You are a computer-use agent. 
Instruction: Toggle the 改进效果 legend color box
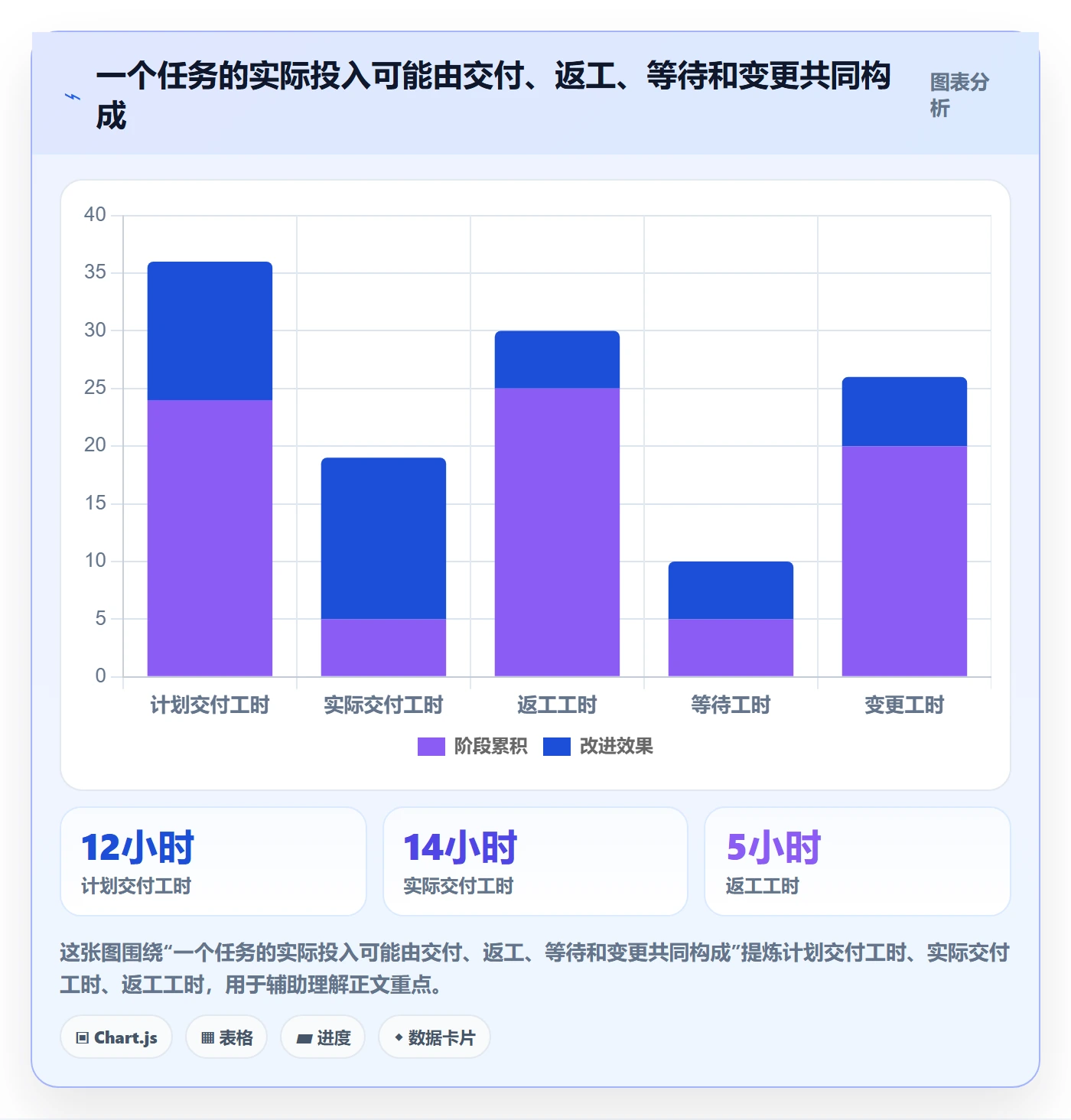[557, 747]
